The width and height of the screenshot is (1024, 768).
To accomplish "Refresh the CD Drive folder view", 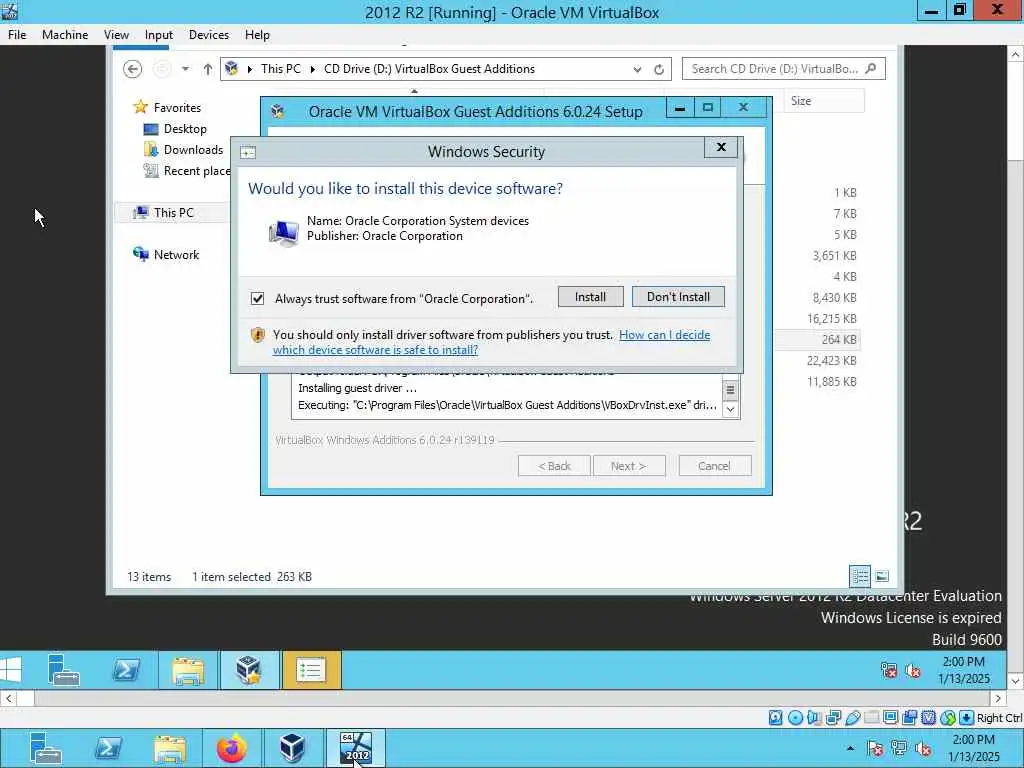I will click(x=659, y=69).
